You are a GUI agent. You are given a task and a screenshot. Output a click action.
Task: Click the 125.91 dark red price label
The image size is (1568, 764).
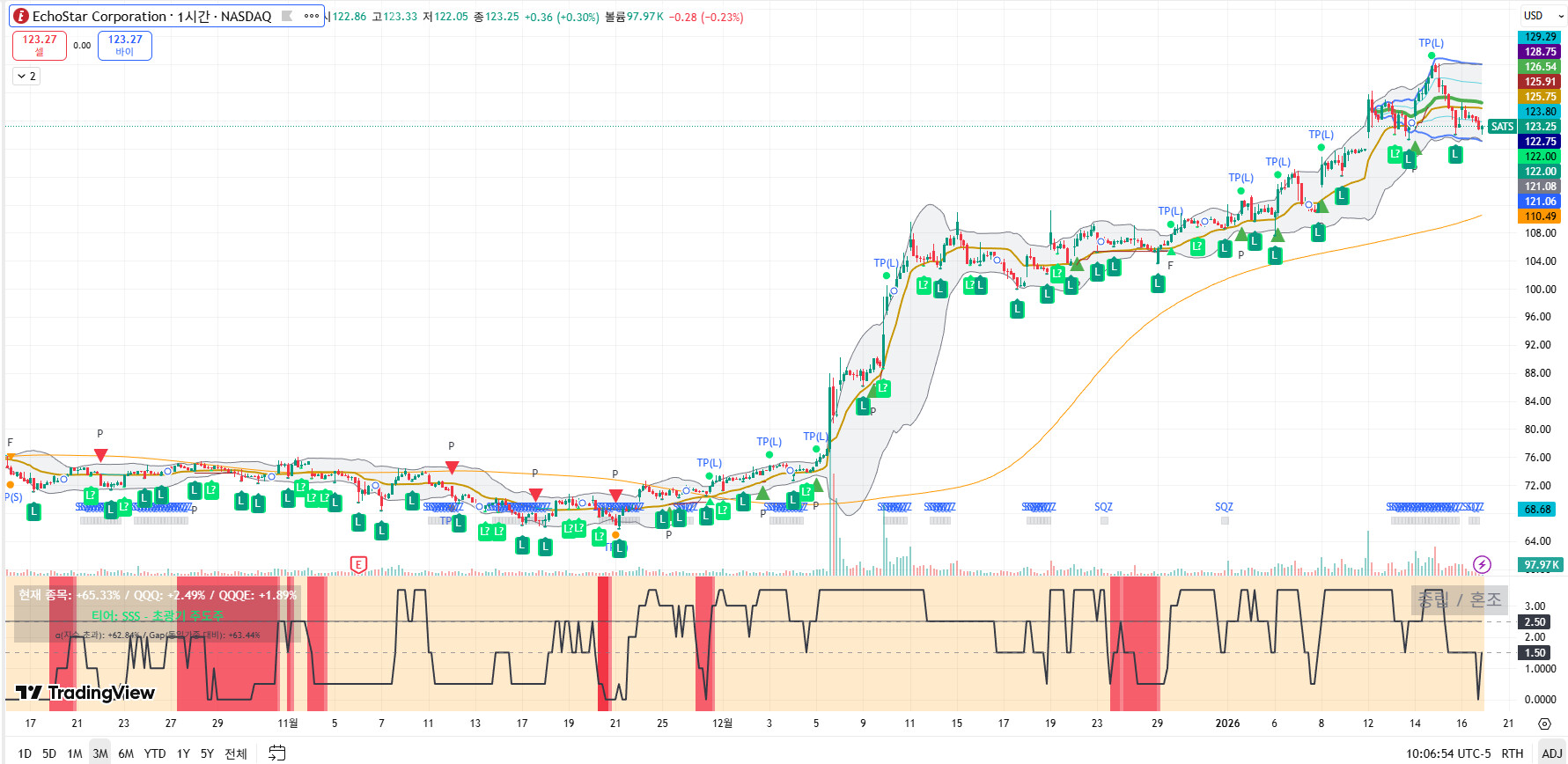point(1541,82)
